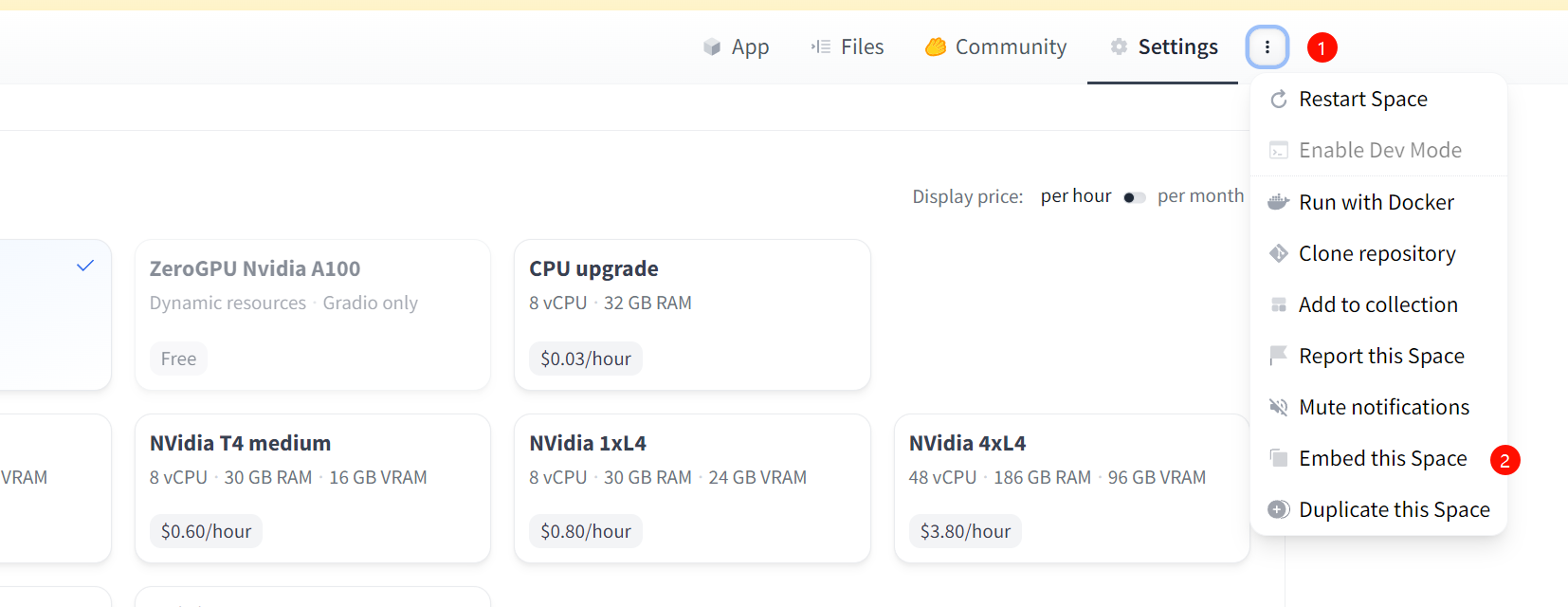This screenshot has width=1568, height=607.
Task: Open the App tab
Action: [x=736, y=46]
